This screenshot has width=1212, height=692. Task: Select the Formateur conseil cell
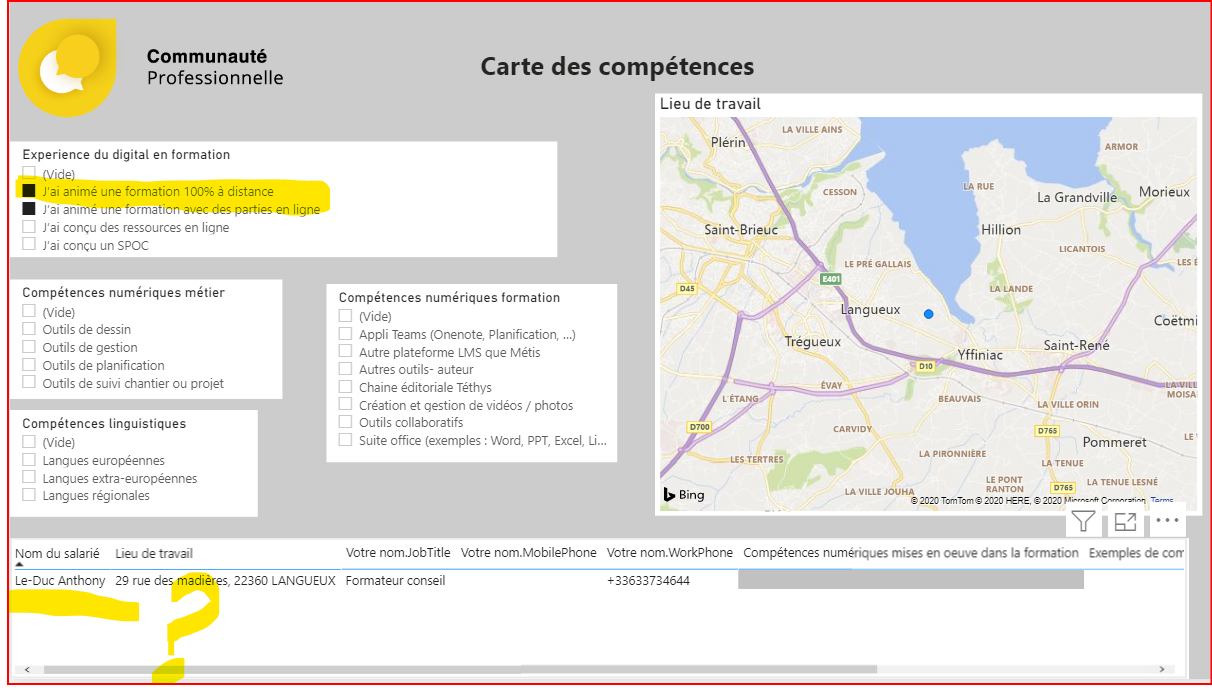396,581
